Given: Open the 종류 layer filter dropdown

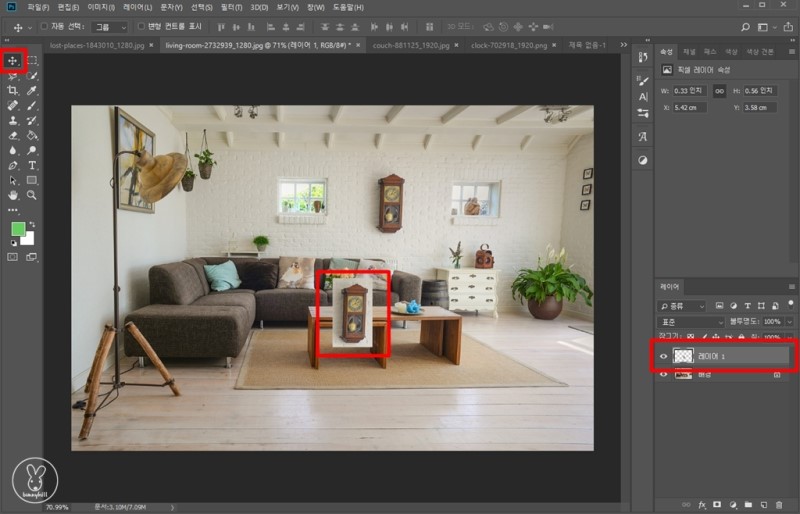Looking at the screenshot, I should (682, 305).
